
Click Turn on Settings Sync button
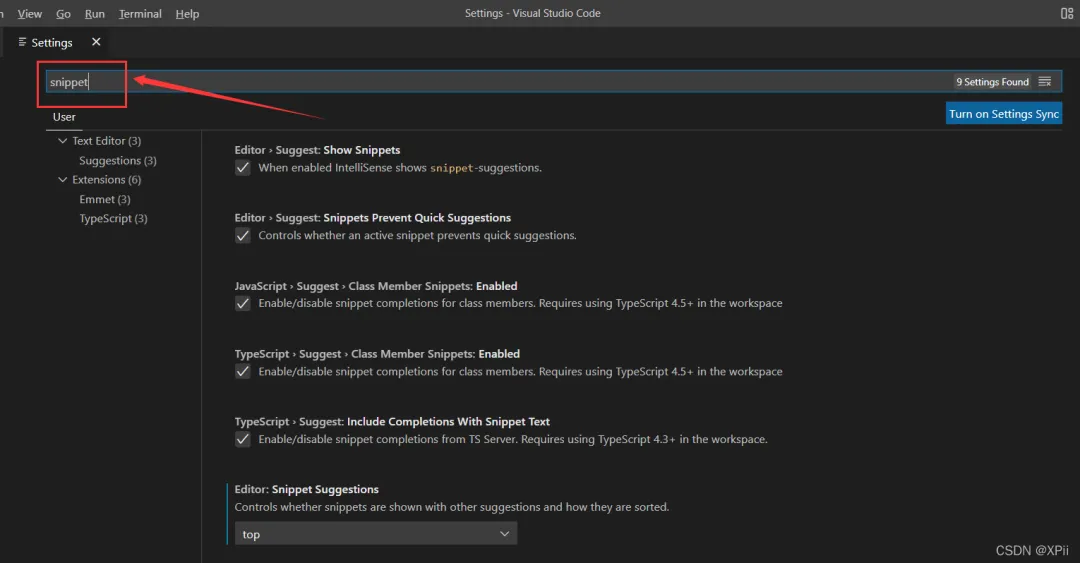(x=1004, y=114)
